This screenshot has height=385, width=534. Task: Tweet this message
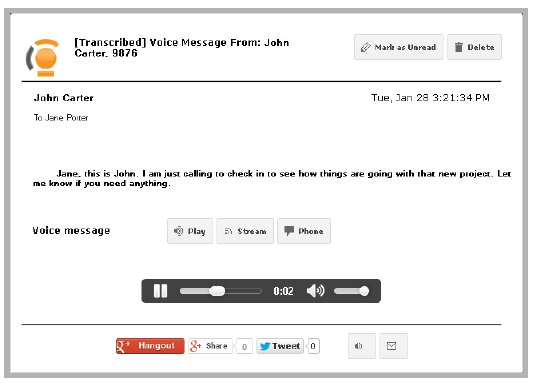point(280,346)
